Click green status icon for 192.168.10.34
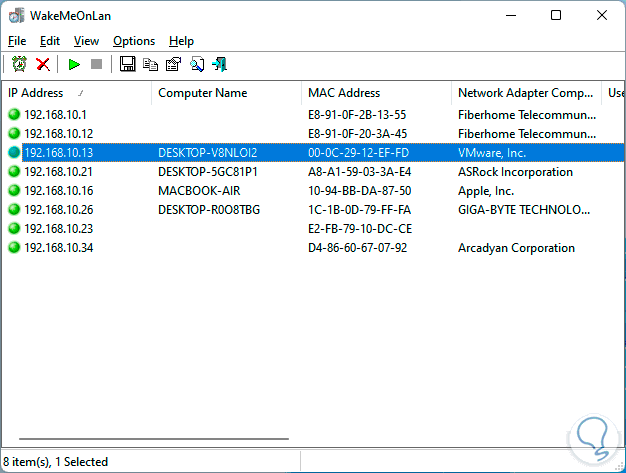The width and height of the screenshot is (626, 473). tap(14, 247)
